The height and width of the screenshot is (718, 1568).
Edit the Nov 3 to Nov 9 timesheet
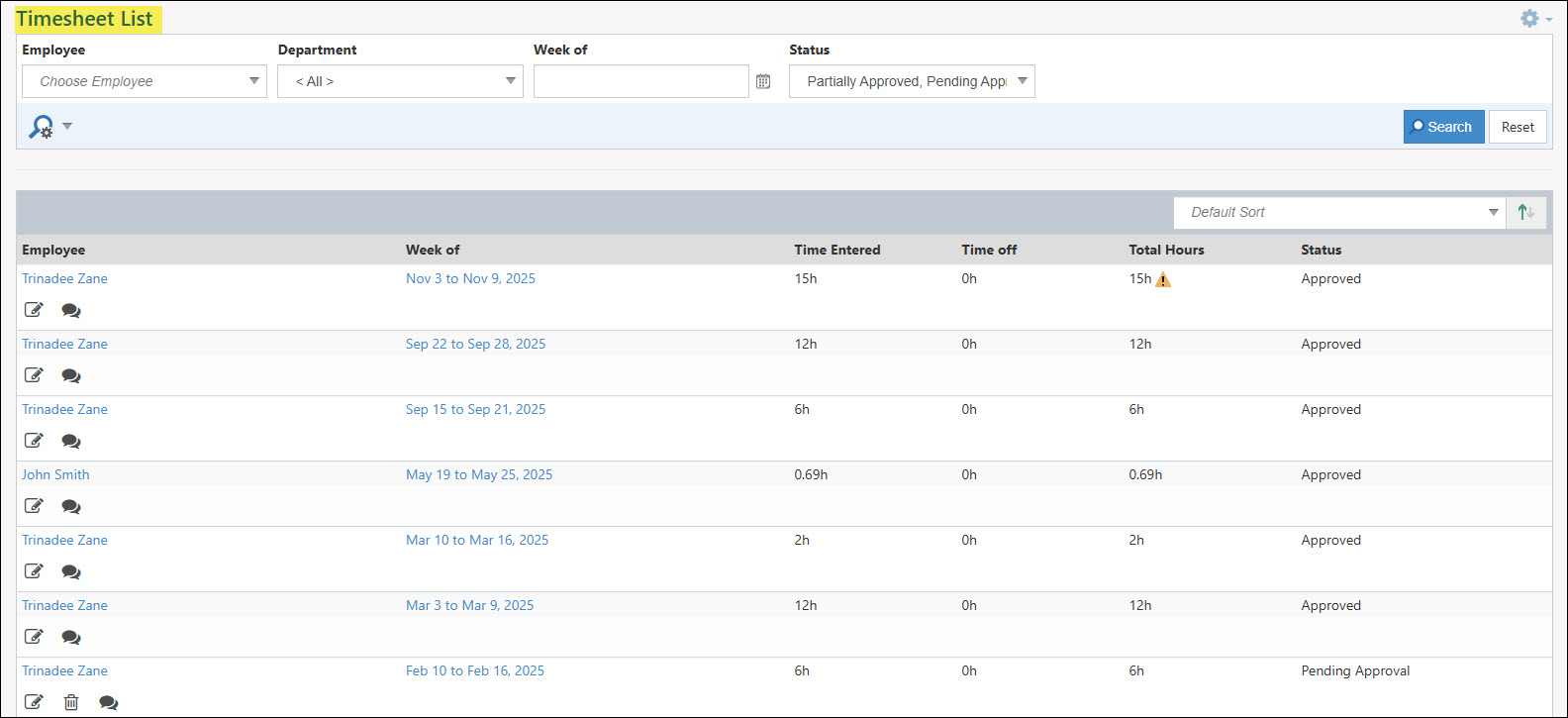pyautogui.click(x=34, y=310)
